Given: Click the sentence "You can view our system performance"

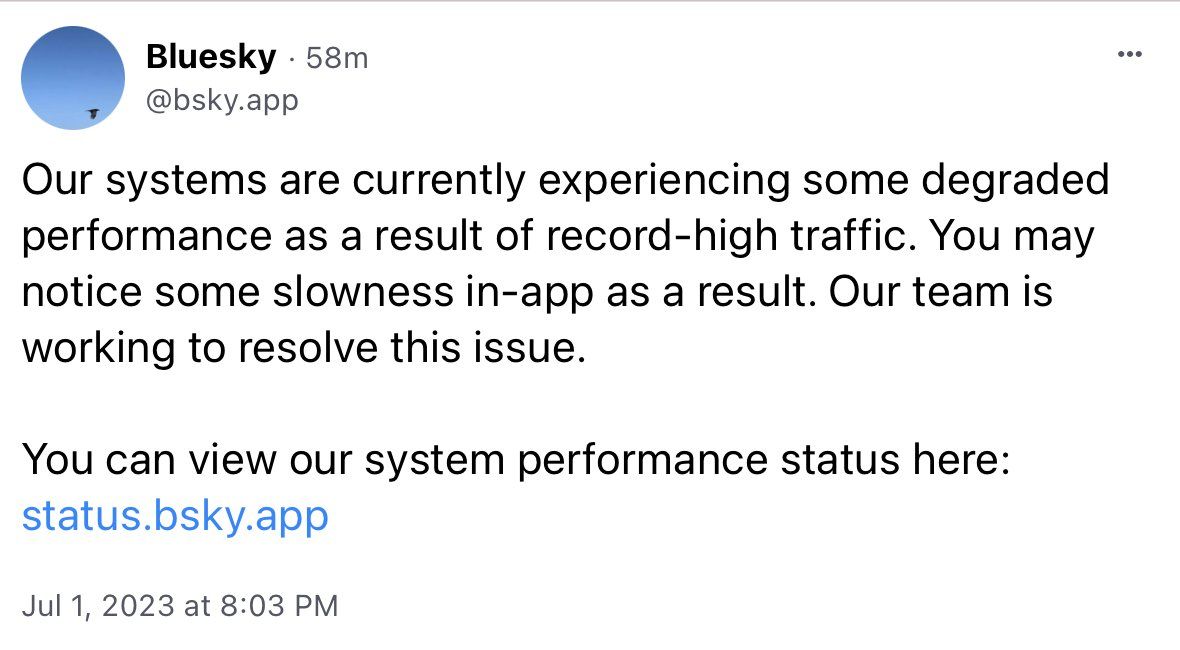Looking at the screenshot, I should pyautogui.click(x=396, y=460).
